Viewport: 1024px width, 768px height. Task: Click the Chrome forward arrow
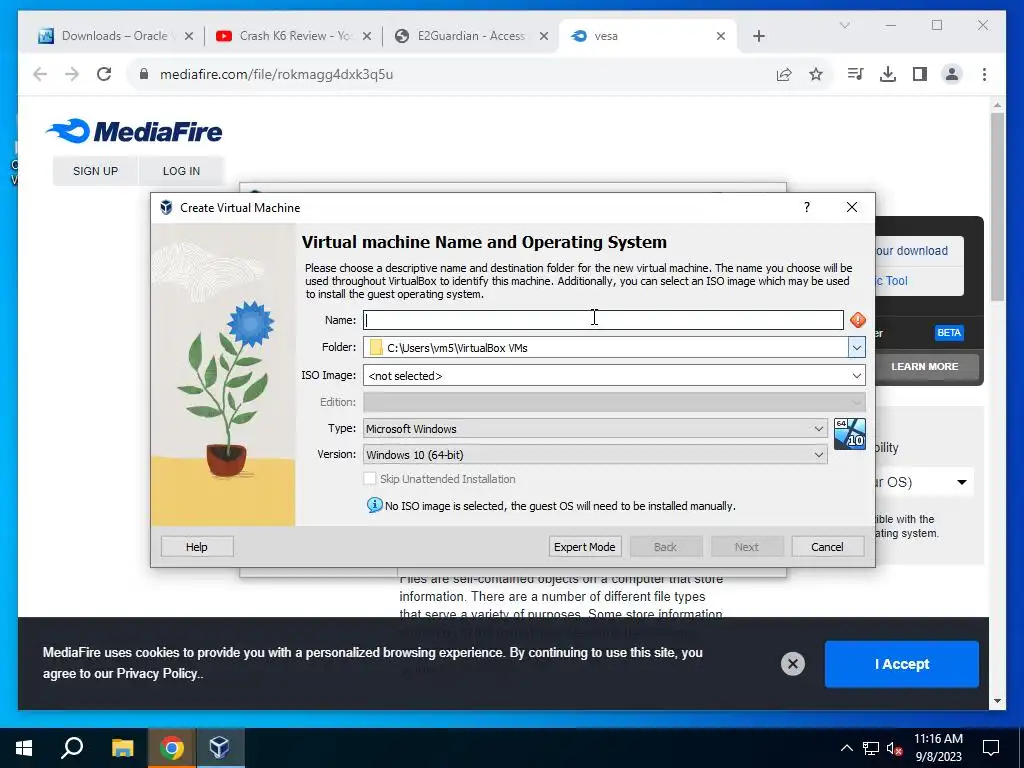click(x=72, y=74)
